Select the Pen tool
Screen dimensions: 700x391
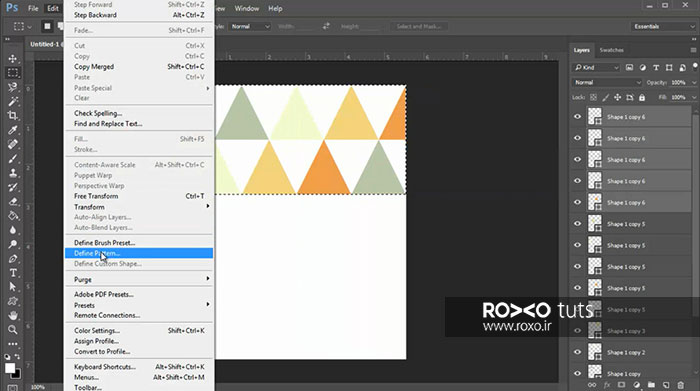pyautogui.click(x=12, y=258)
